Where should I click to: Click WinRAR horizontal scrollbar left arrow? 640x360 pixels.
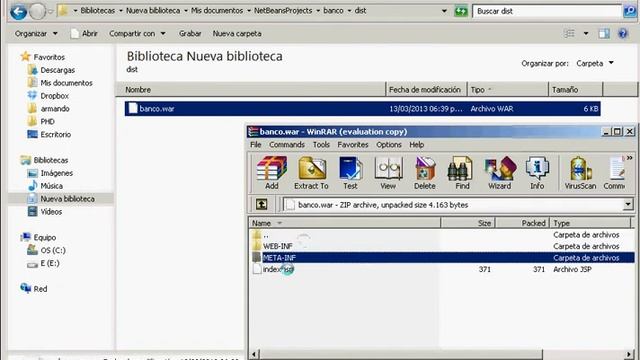coord(255,354)
